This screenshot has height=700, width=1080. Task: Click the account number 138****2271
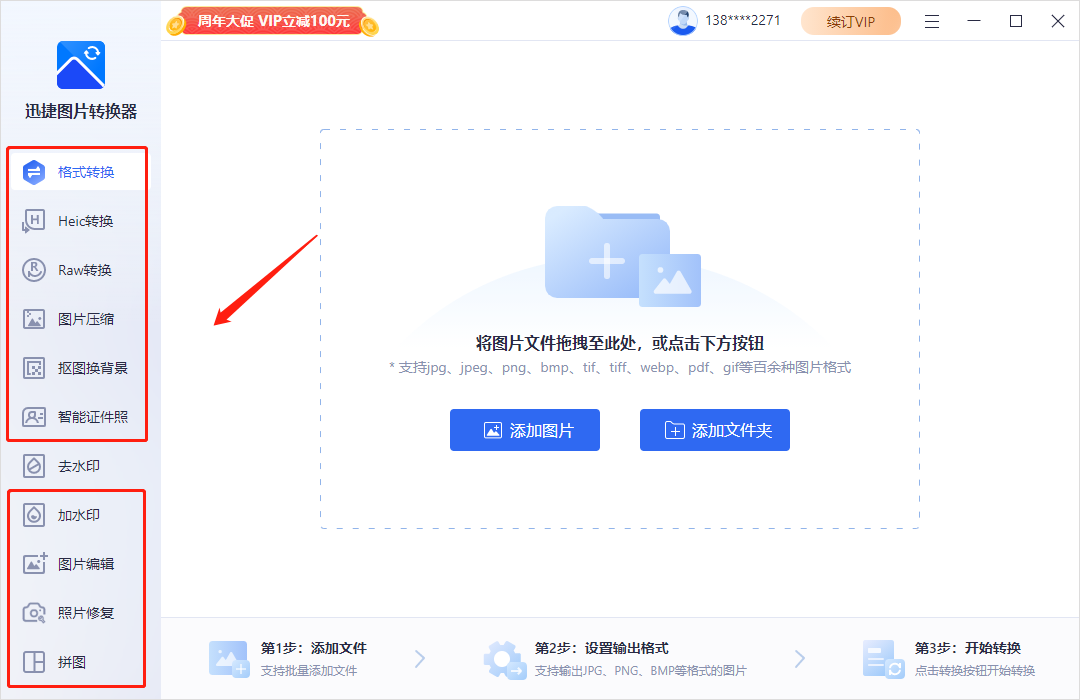coord(743,21)
